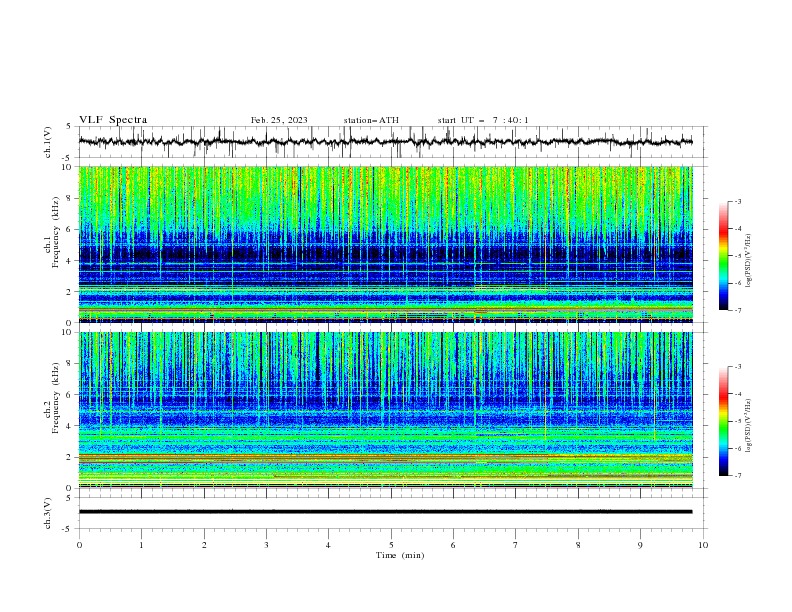Click the ch.2 PSD color scale bar
The image size is (792, 612).
(x=724, y=421)
